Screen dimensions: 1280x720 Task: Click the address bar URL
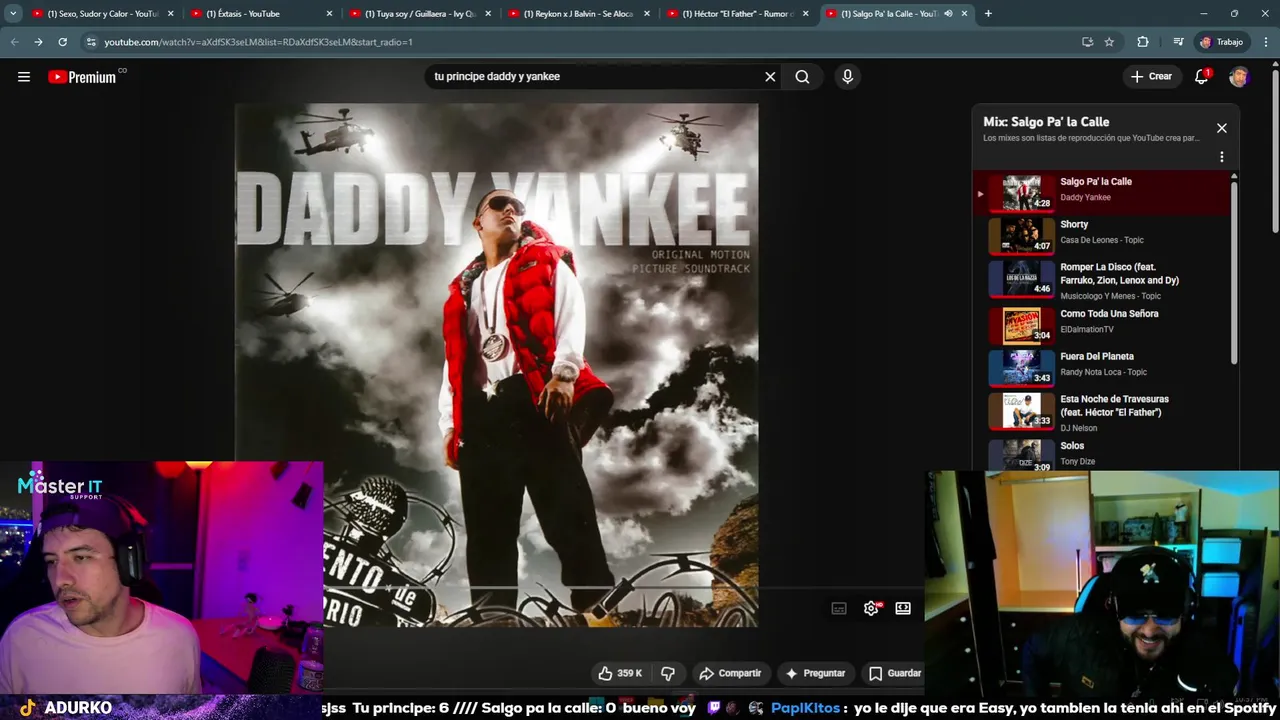click(258, 42)
